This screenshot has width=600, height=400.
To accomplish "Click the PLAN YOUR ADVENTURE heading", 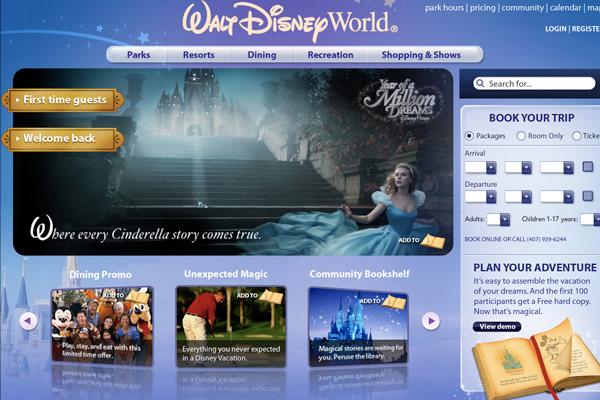I will 535,267.
